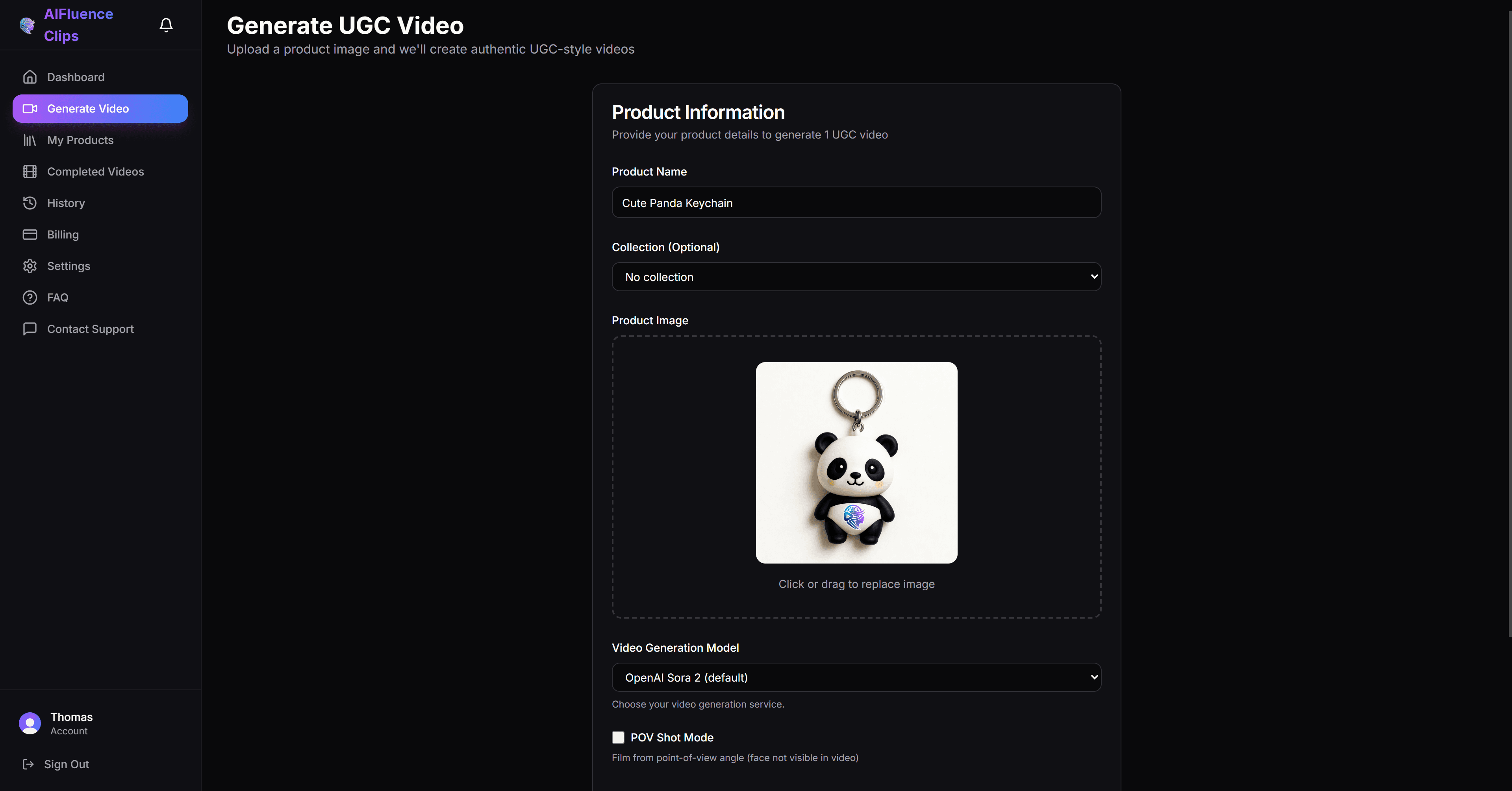Enable the POV Shot Mode checkbox
The width and height of the screenshot is (1512, 791).
(618, 737)
